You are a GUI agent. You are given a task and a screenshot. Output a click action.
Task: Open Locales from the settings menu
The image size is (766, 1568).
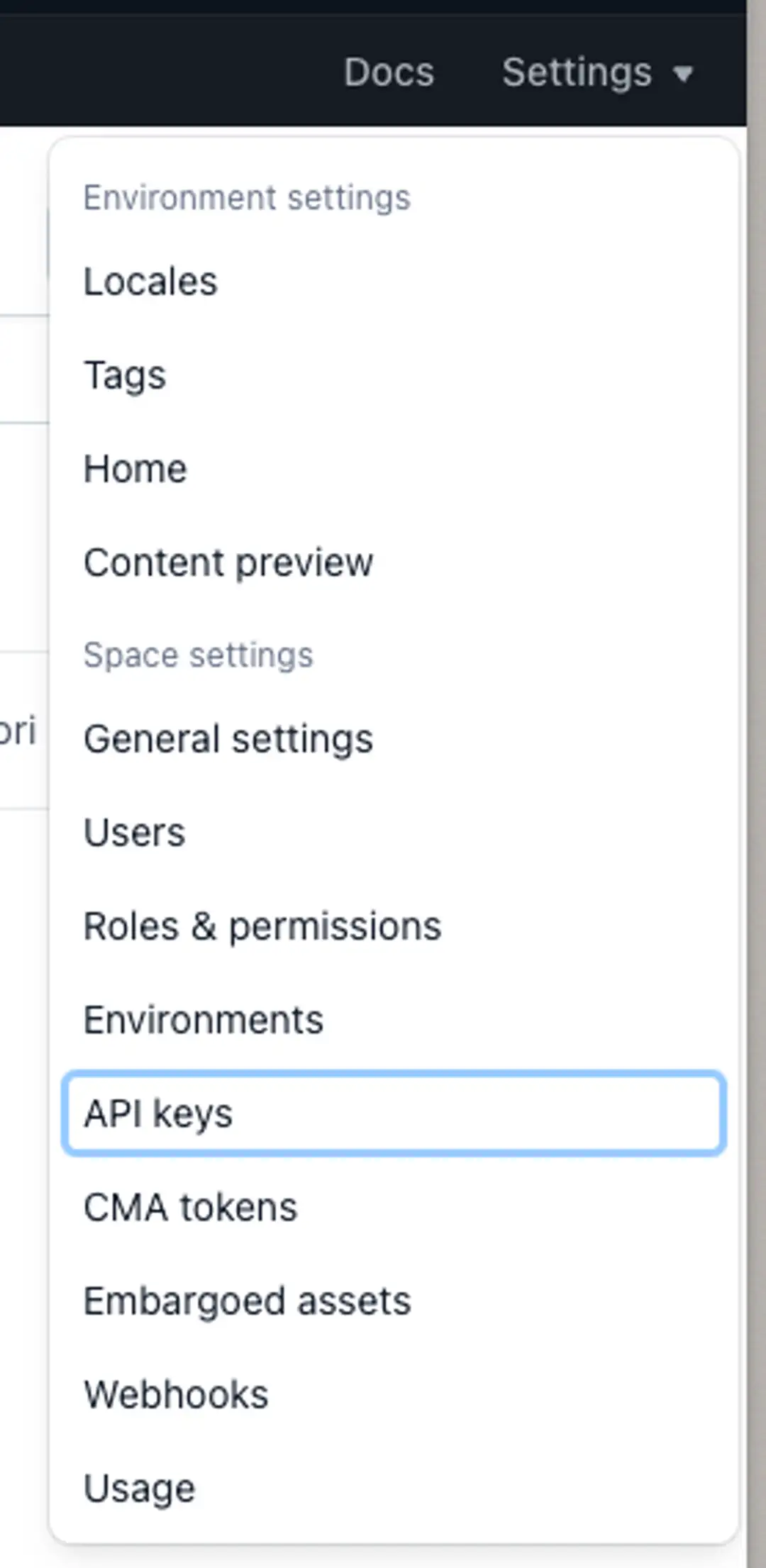[150, 282]
